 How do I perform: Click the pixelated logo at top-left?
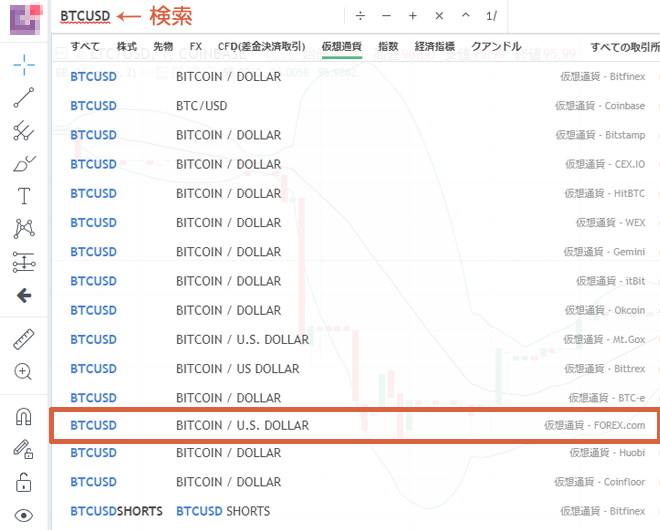tap(26, 19)
